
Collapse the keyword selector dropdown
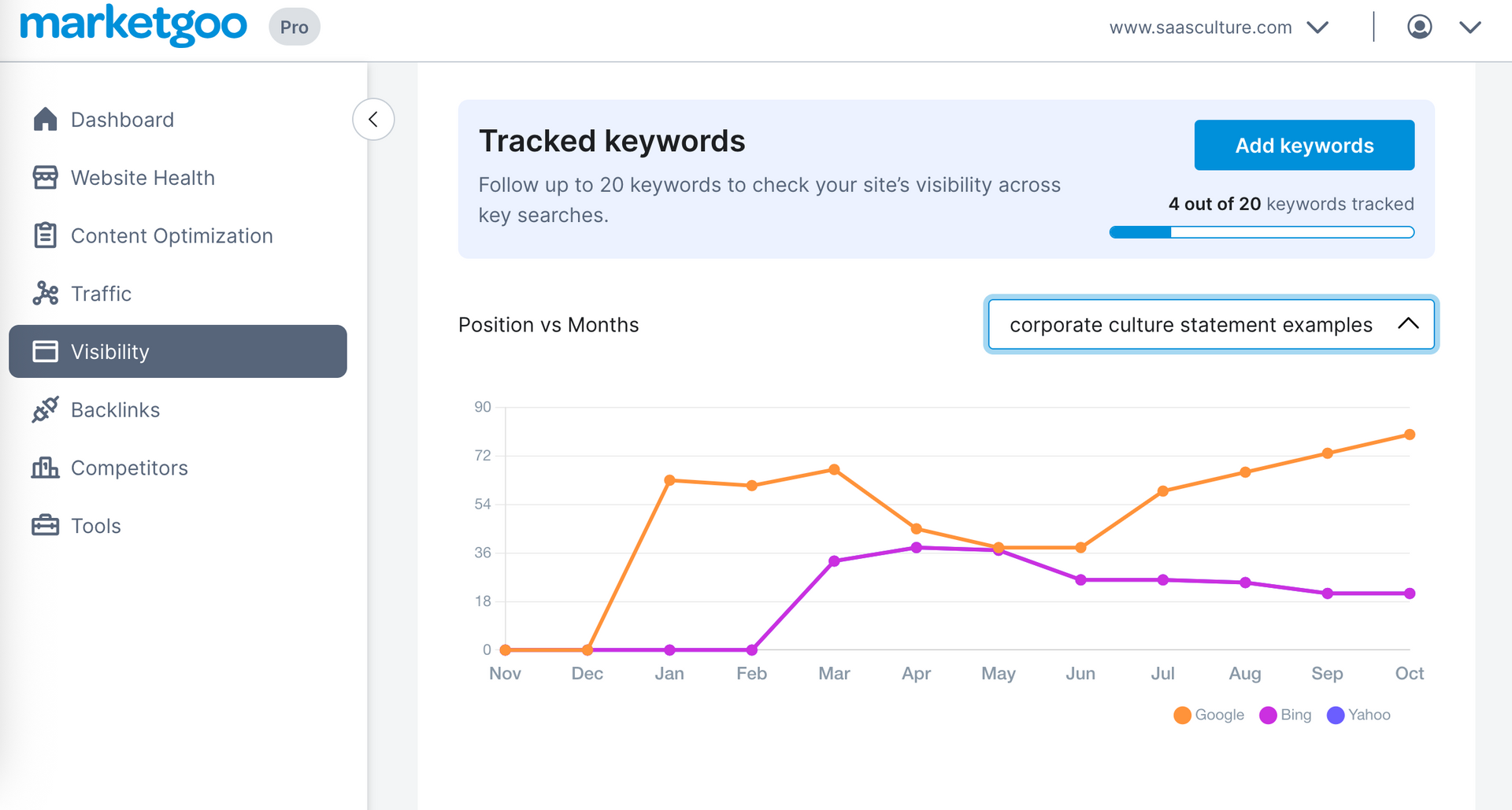pos(1408,324)
